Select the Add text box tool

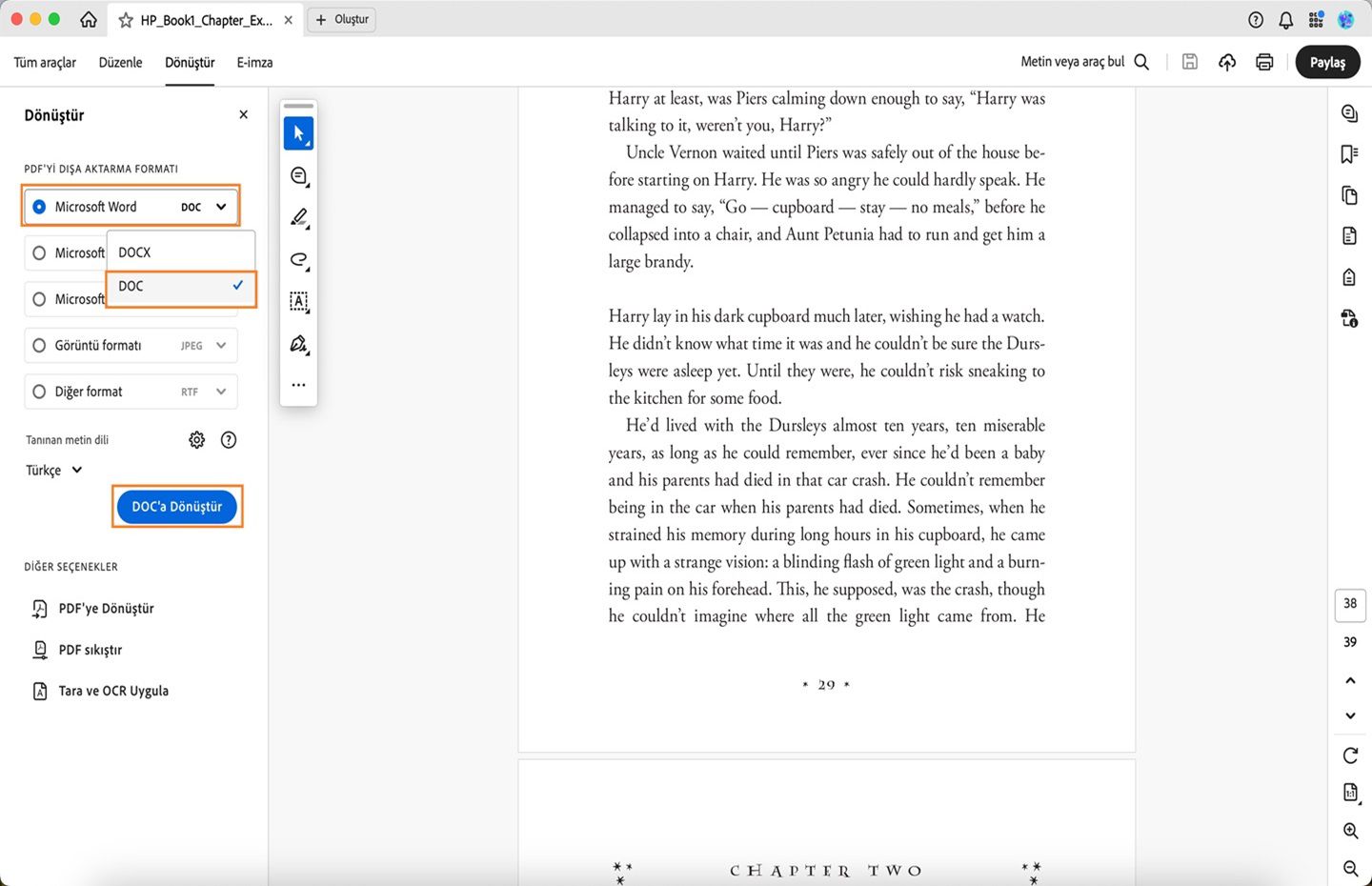(298, 302)
